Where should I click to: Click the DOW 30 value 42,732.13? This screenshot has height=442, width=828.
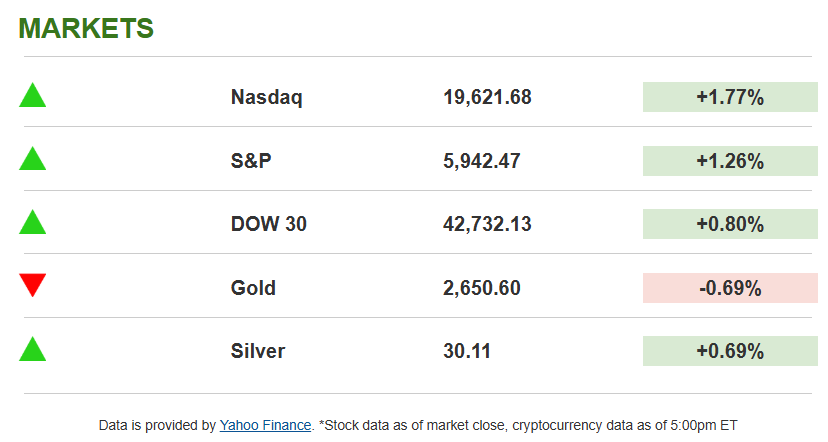point(487,224)
